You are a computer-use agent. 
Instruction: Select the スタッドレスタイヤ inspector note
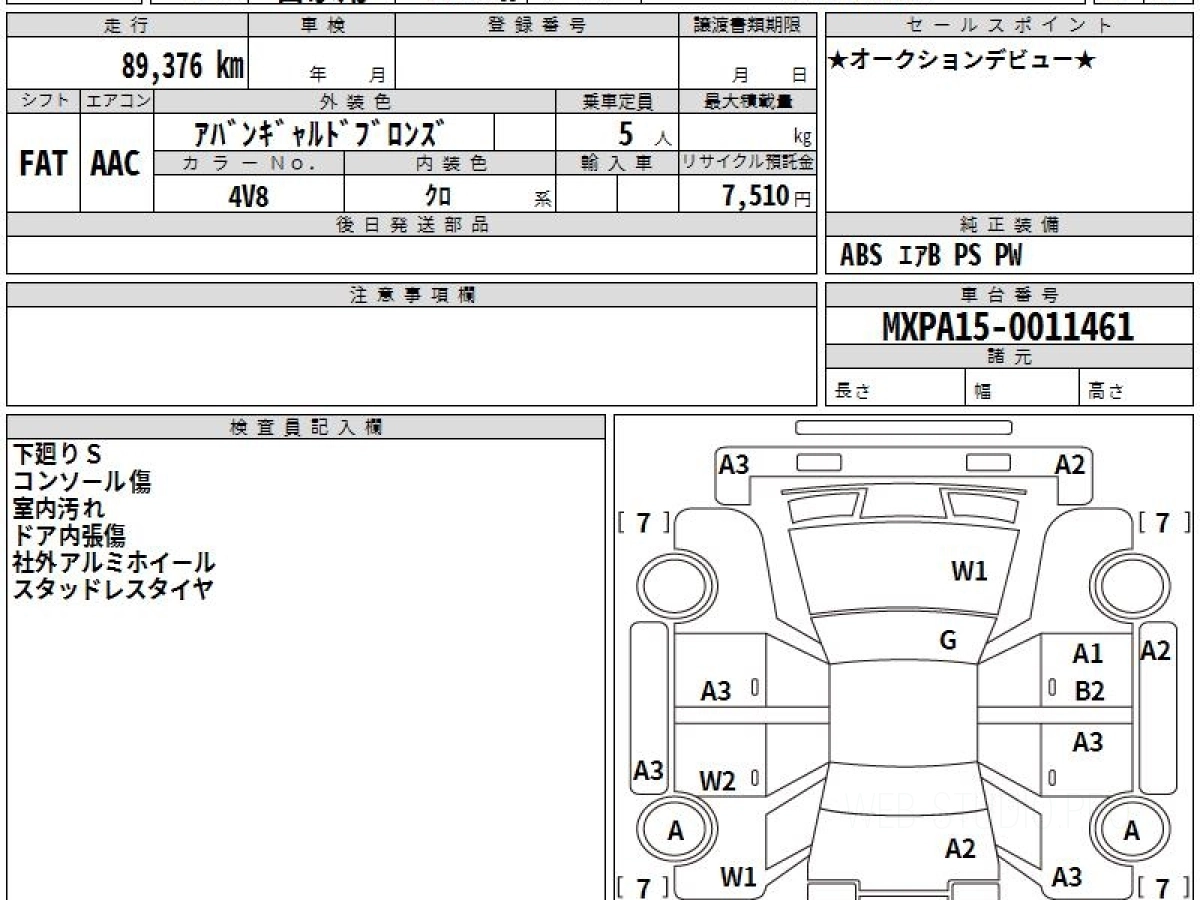113,589
